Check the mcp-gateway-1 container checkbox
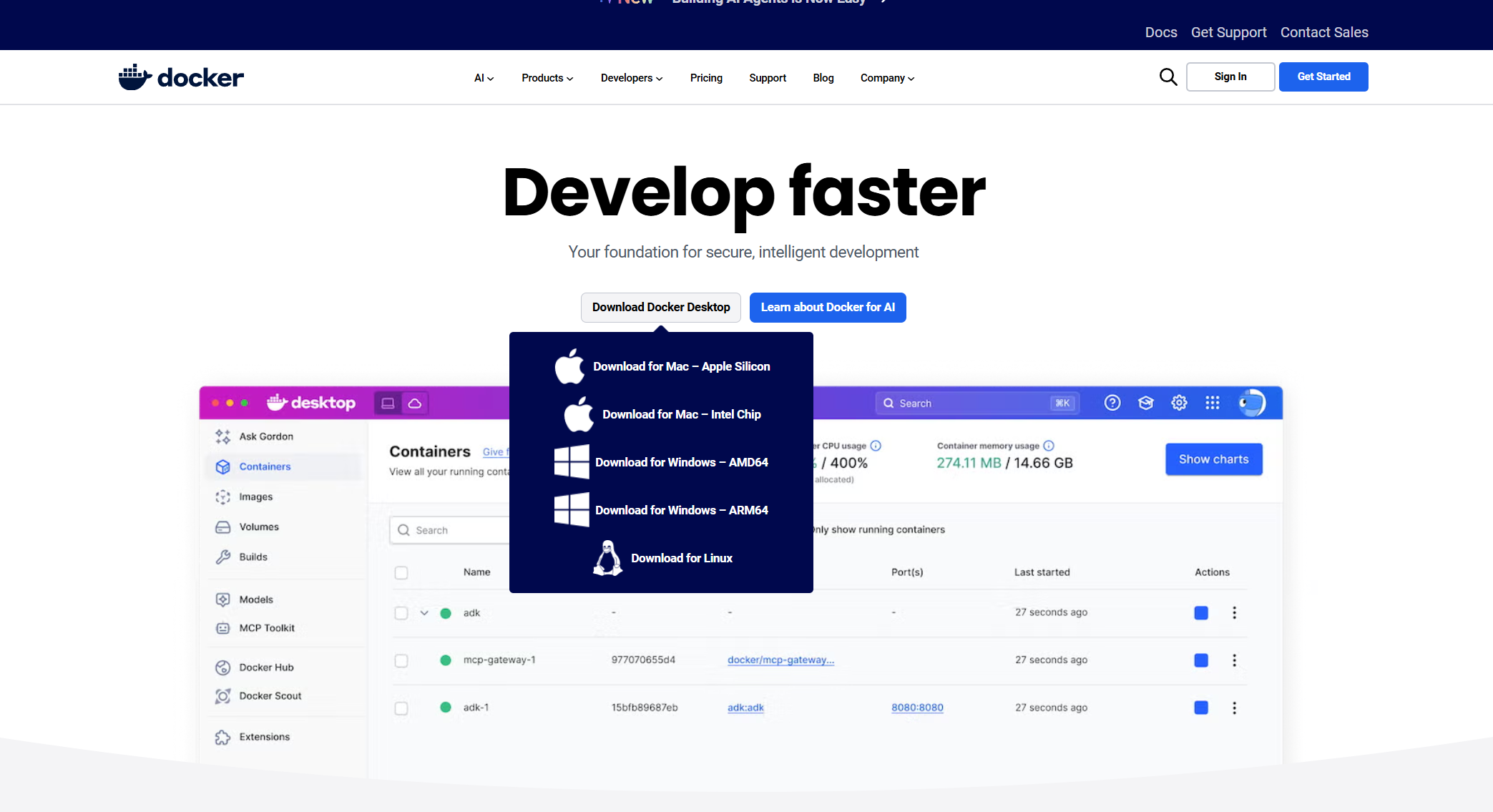This screenshot has width=1493, height=812. (x=401, y=660)
